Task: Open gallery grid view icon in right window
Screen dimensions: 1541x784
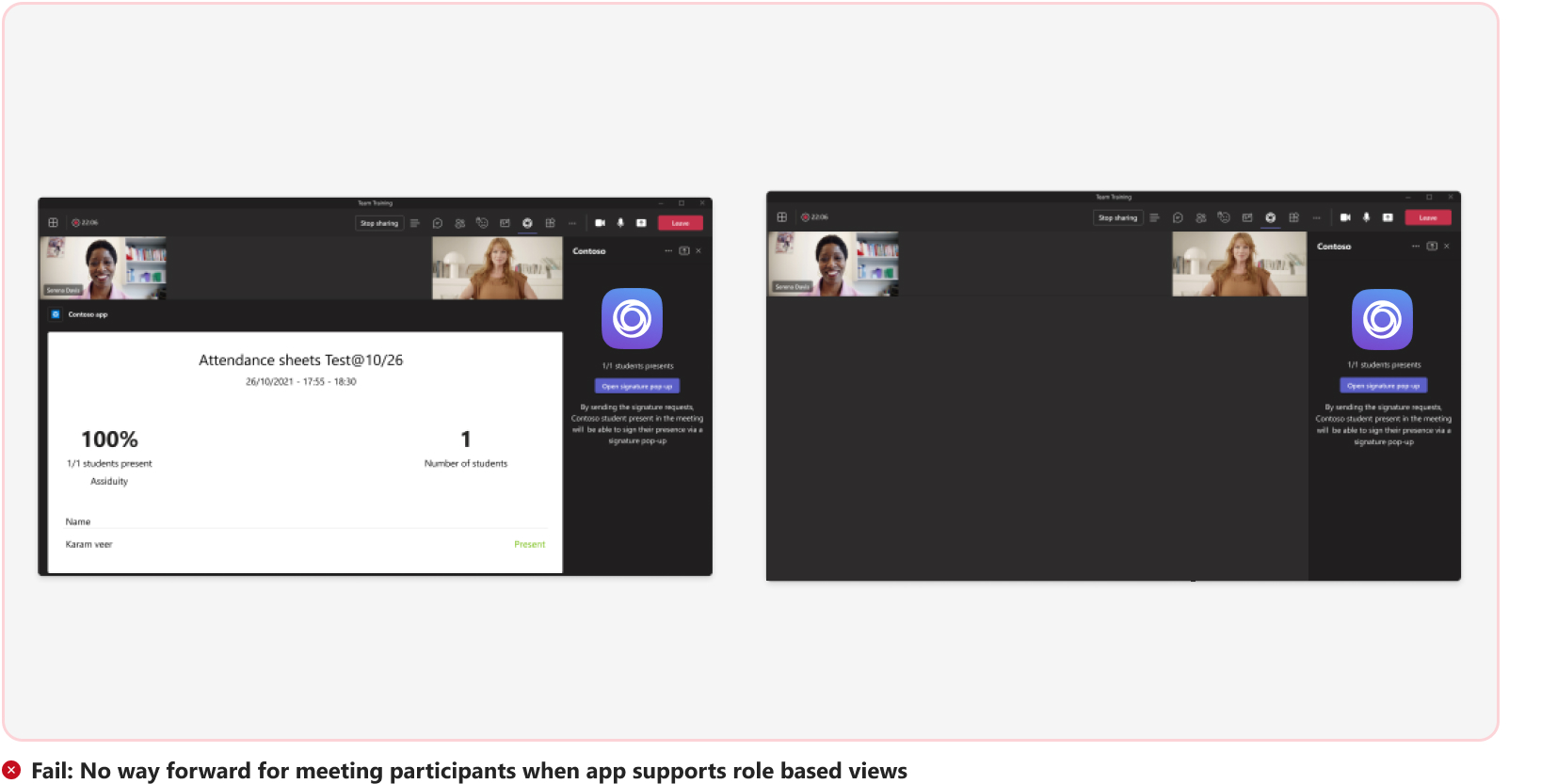Action: pos(782,217)
